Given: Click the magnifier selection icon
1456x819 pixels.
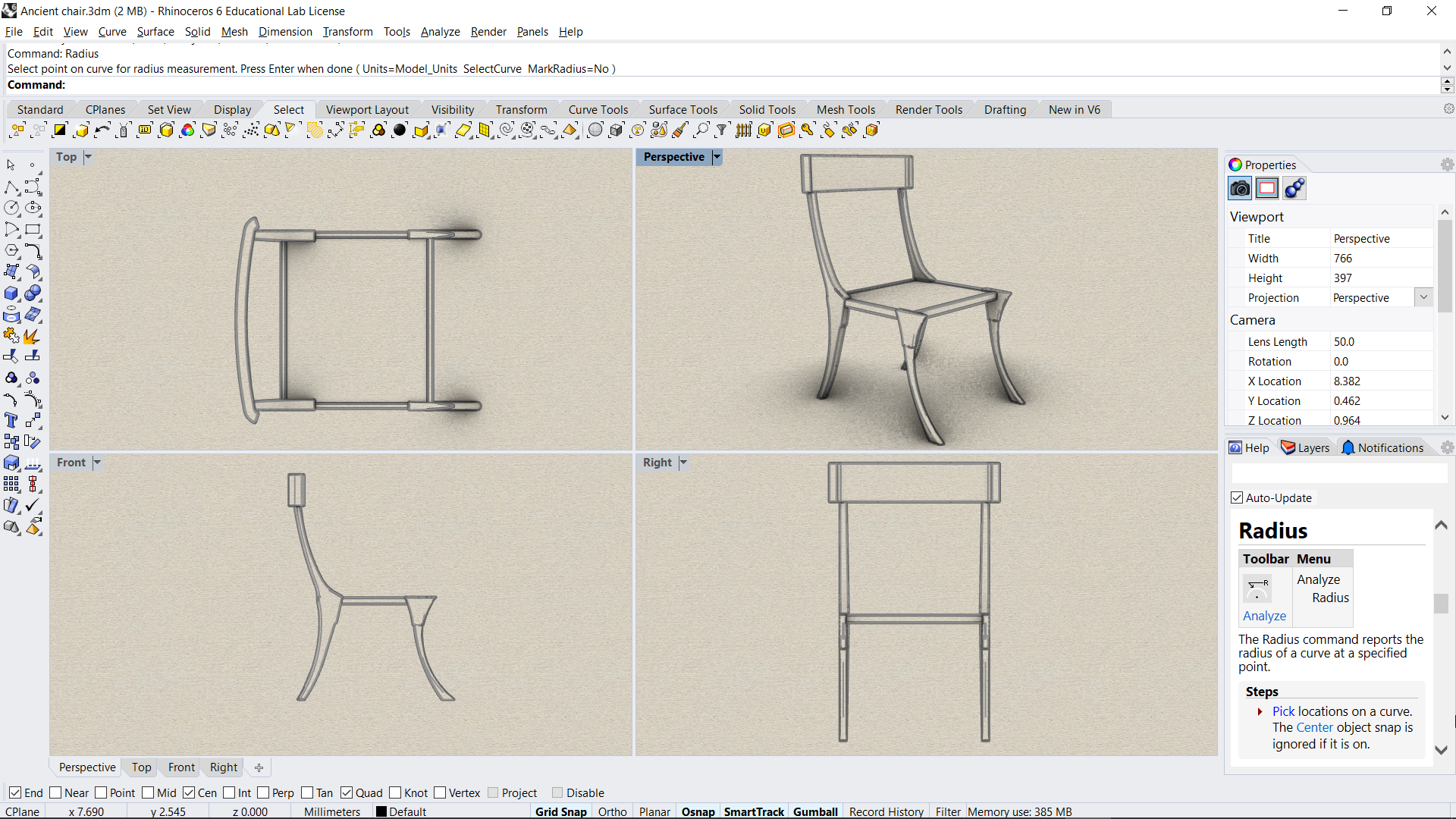Looking at the screenshot, I should [701, 130].
